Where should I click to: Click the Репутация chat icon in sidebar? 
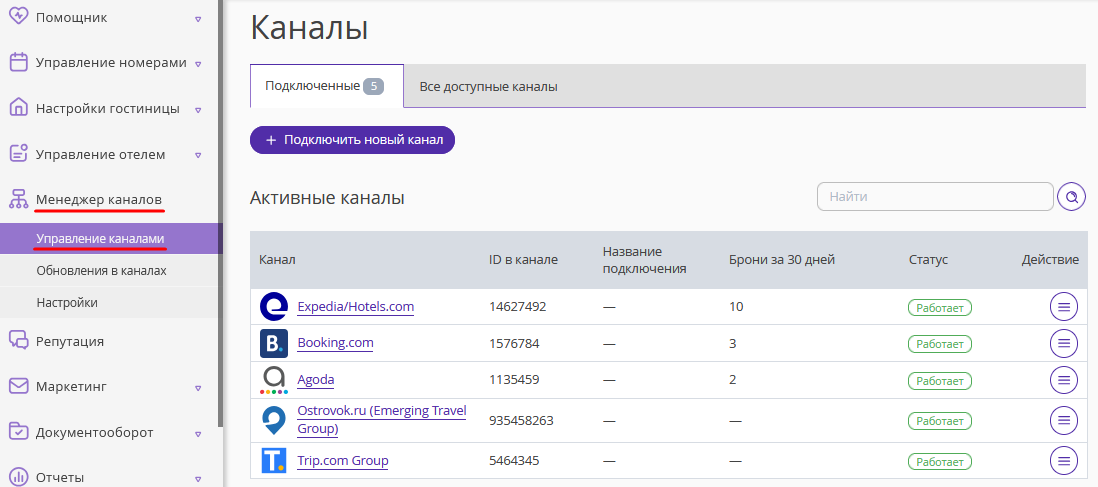[18, 341]
